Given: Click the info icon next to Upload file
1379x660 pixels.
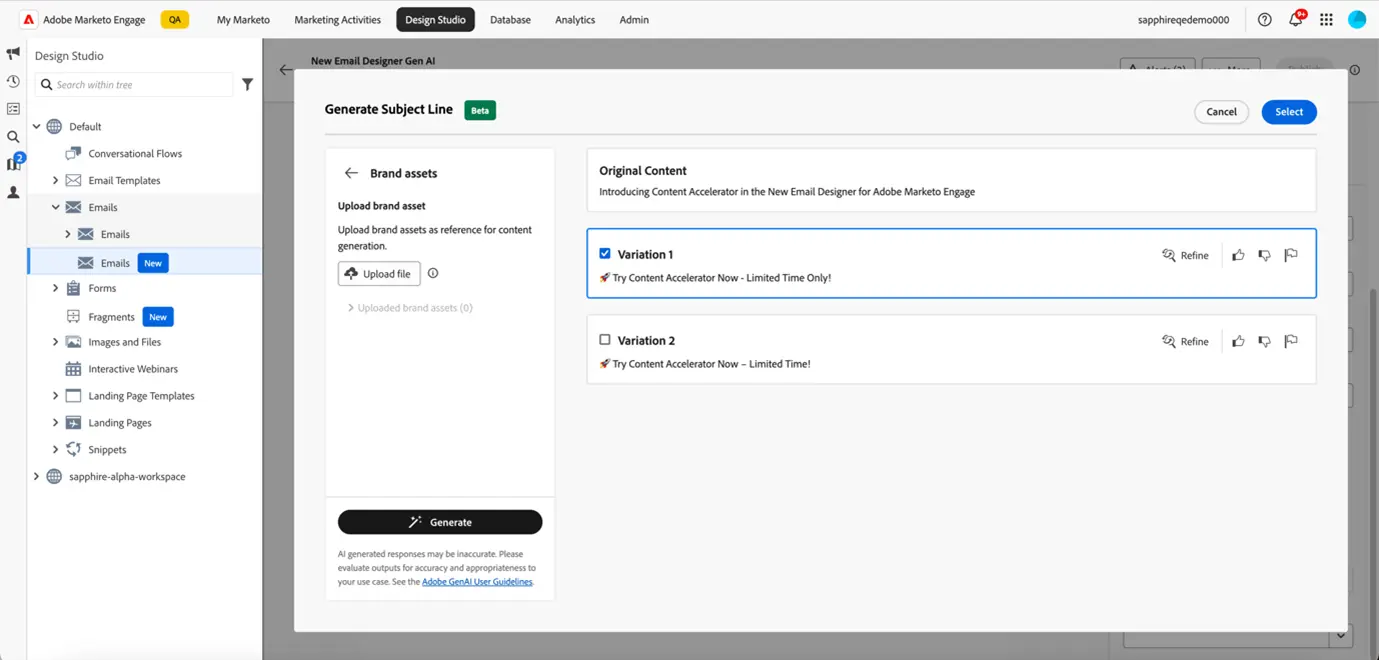Looking at the screenshot, I should click(x=433, y=273).
